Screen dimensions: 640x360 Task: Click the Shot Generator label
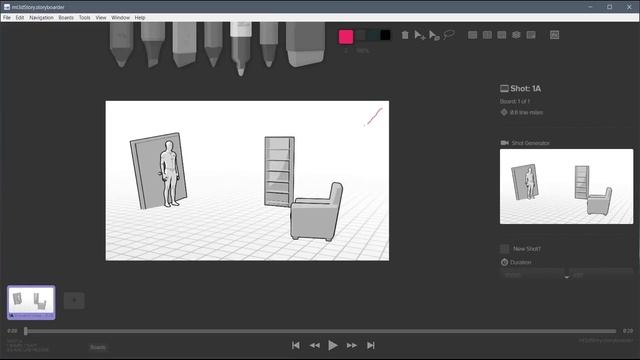tap(531, 143)
